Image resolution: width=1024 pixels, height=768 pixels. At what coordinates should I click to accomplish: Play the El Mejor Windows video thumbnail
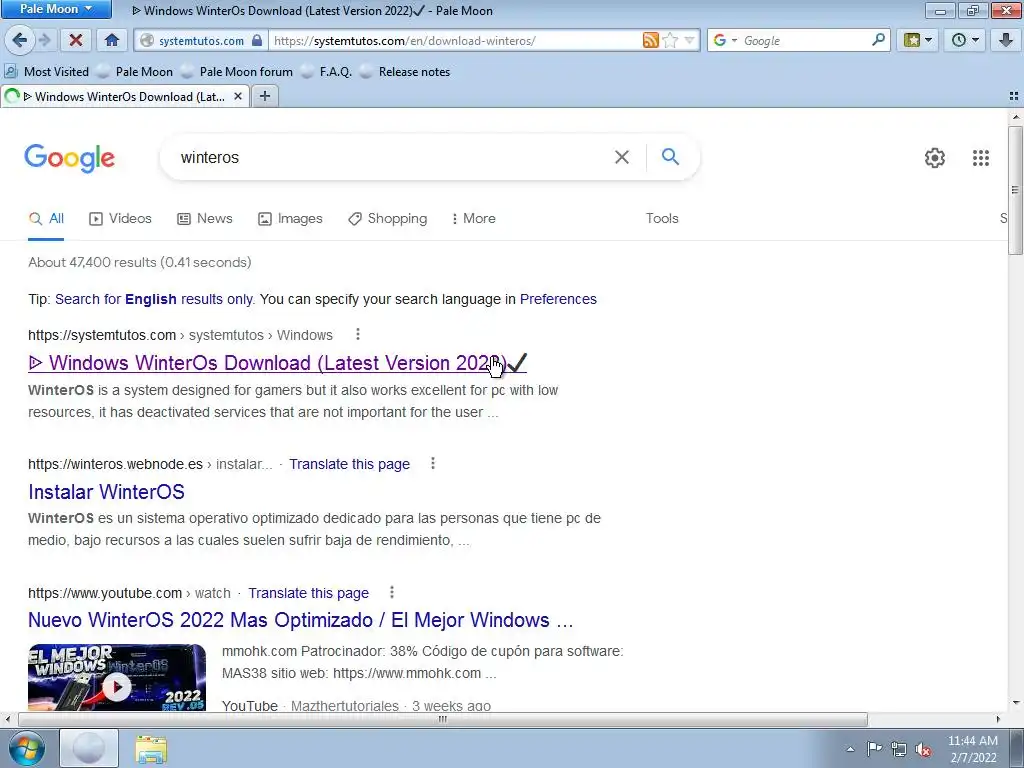point(117,678)
